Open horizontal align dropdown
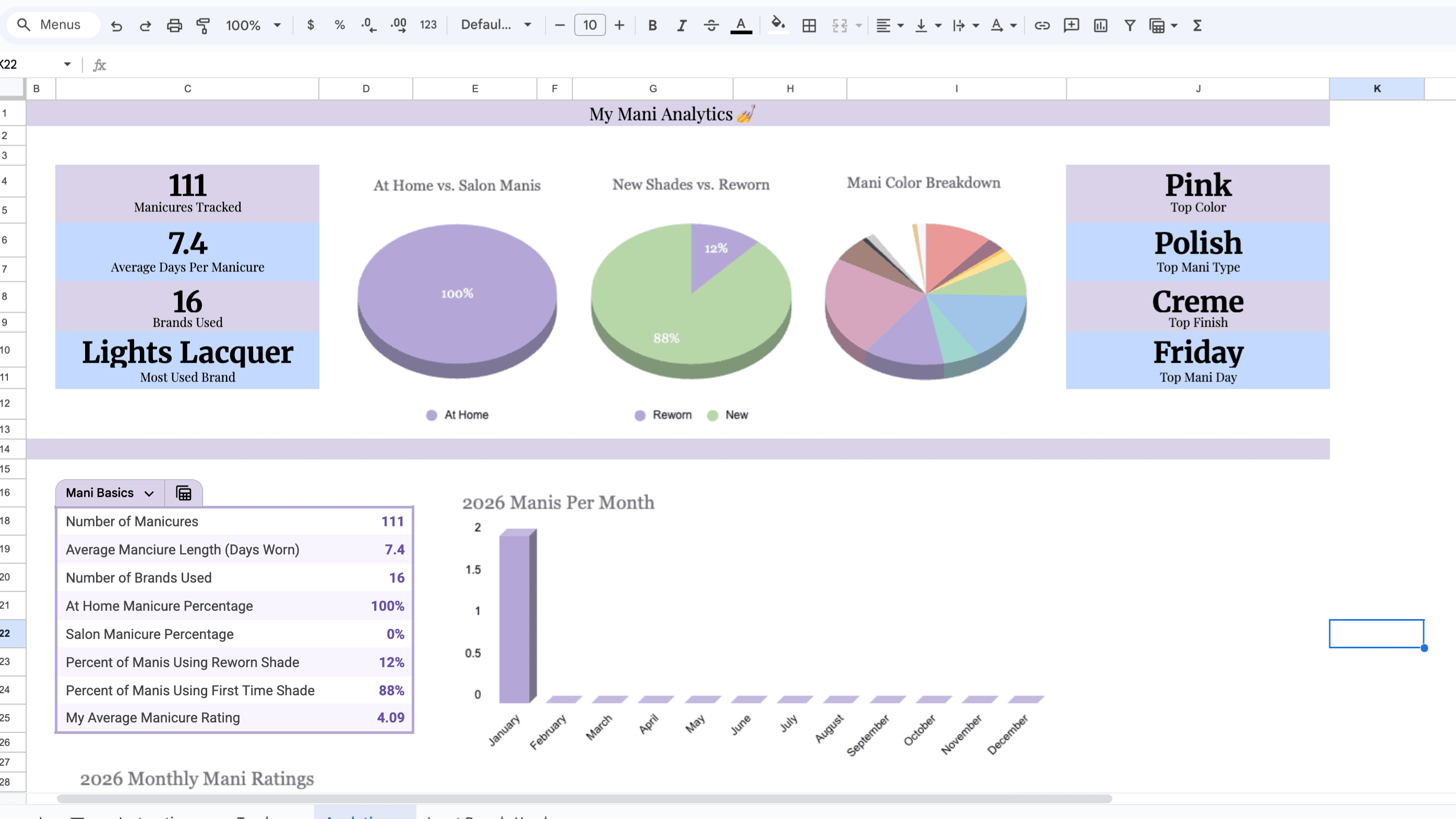 coord(890,26)
